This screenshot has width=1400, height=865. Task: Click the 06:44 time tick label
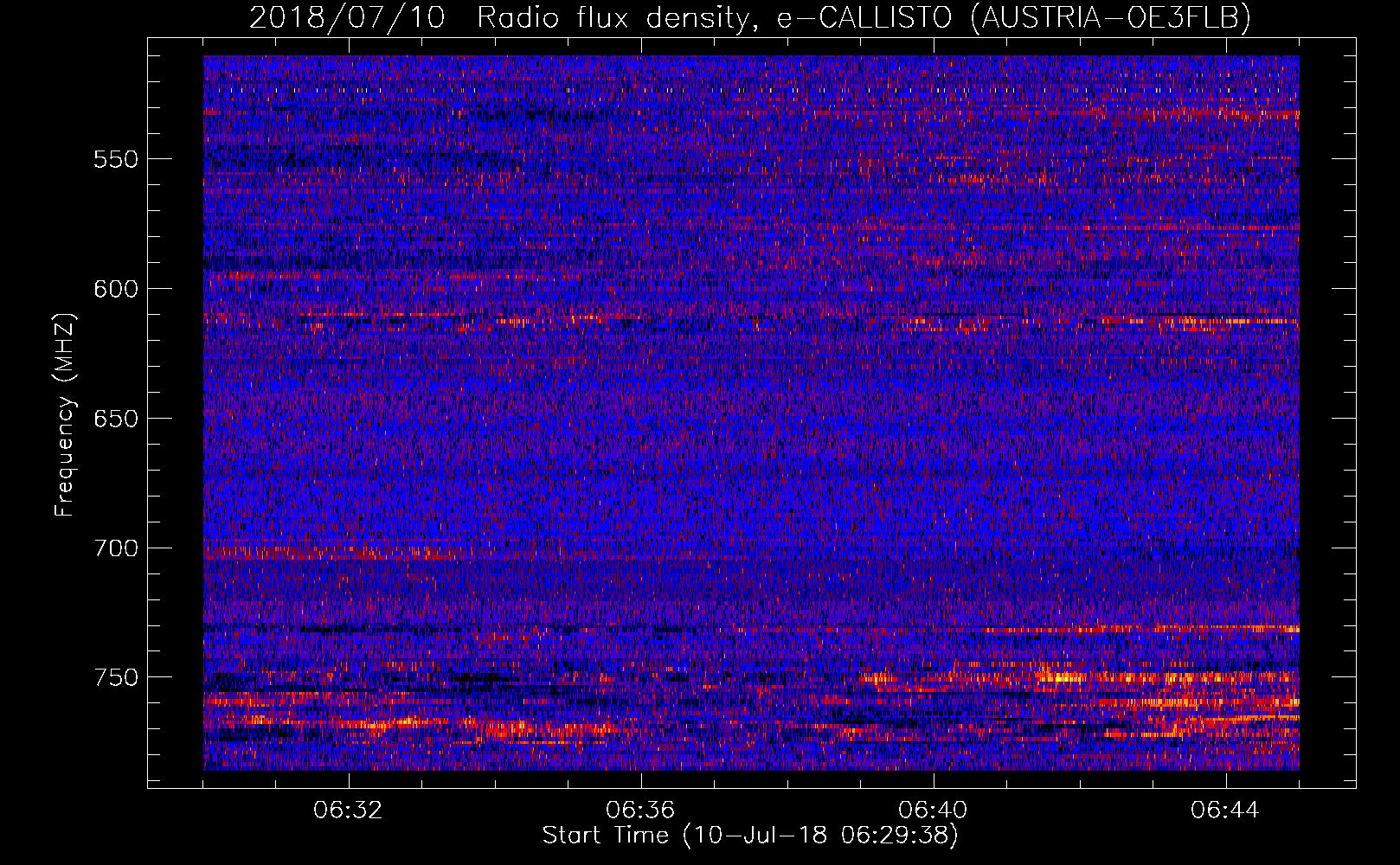[1225, 811]
